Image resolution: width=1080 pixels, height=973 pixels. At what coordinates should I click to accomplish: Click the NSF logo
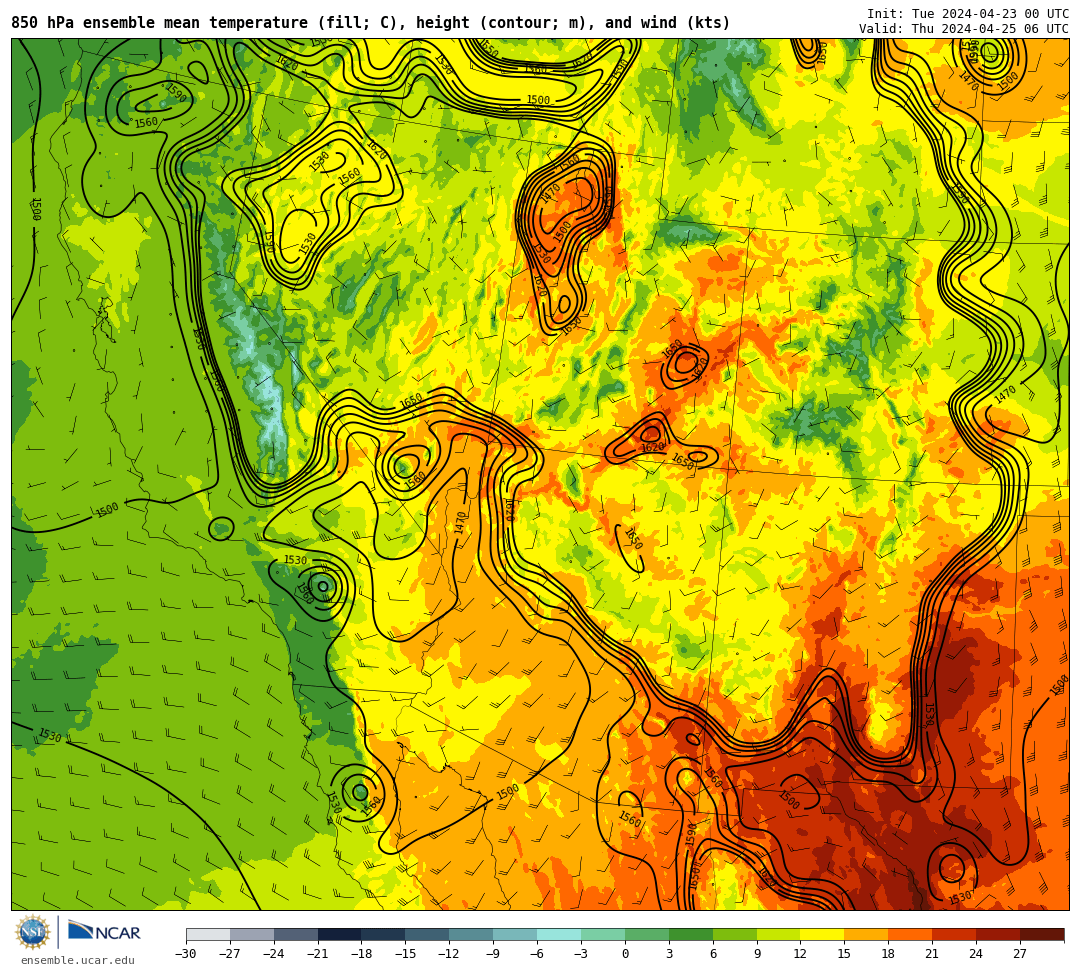[32, 932]
